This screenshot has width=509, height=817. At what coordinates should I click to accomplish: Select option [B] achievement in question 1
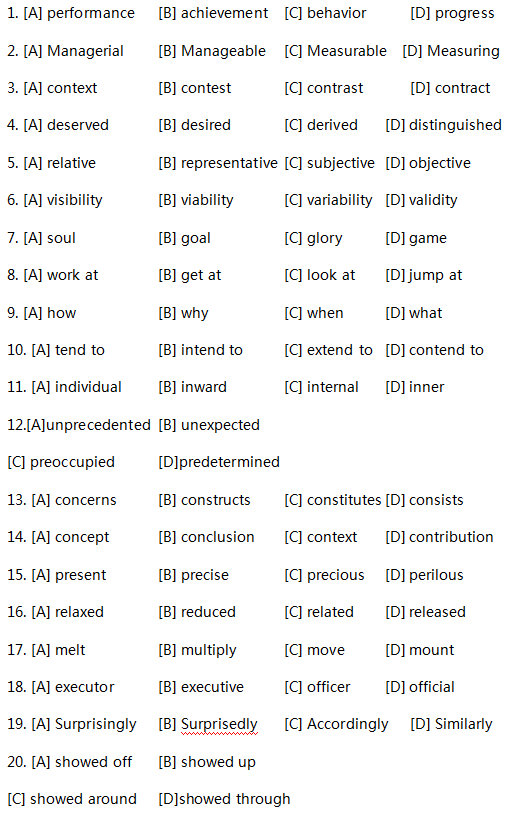click(213, 13)
